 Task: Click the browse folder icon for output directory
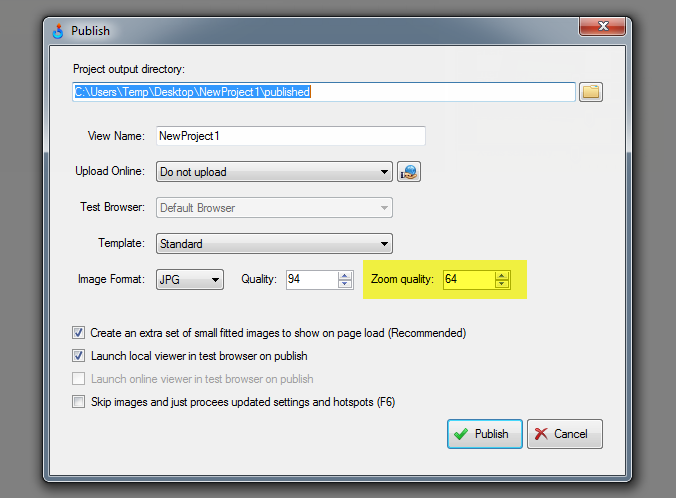[x=591, y=92]
